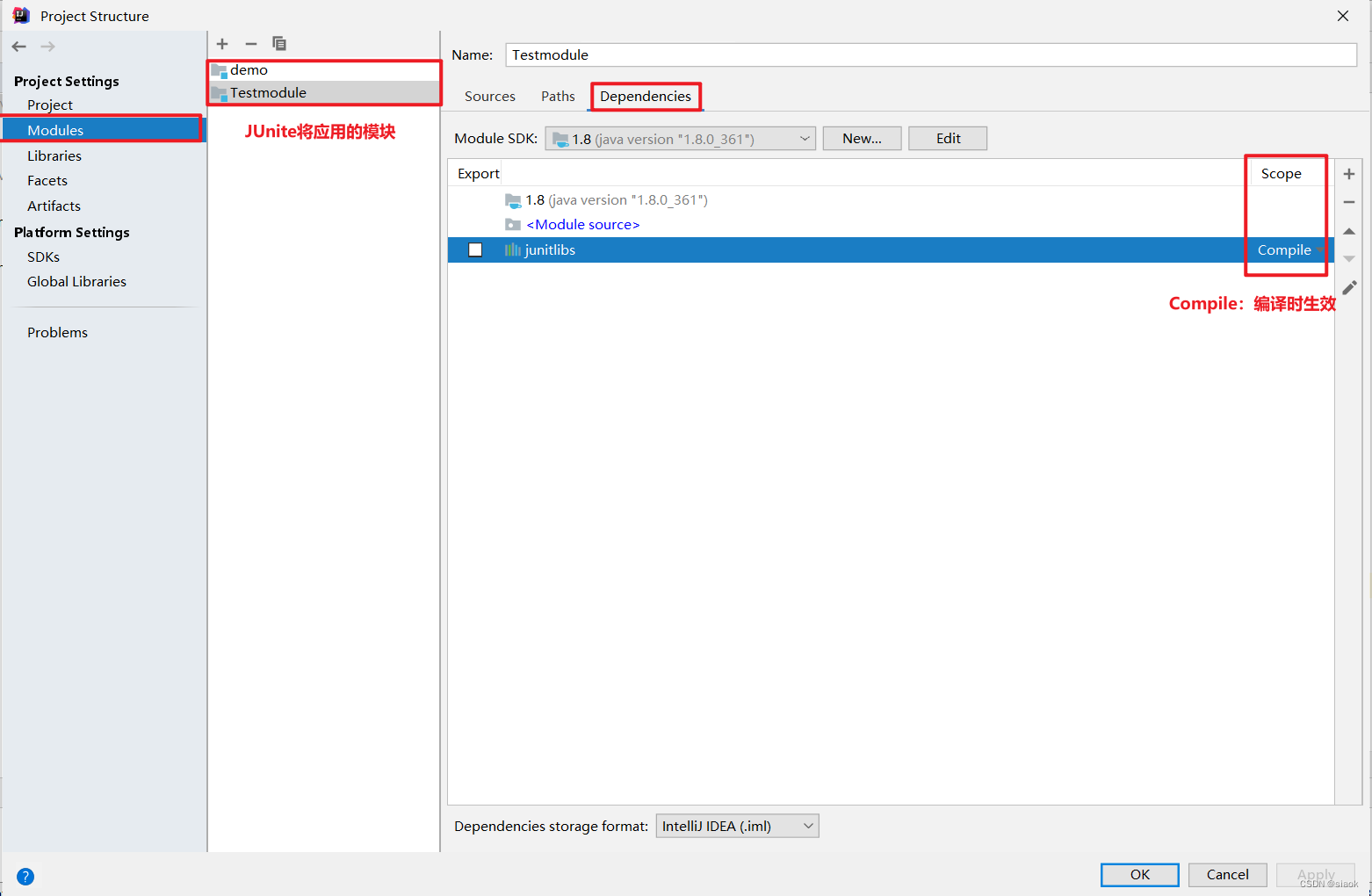
Task: Copy the selected module using the copy icon
Action: (x=279, y=44)
